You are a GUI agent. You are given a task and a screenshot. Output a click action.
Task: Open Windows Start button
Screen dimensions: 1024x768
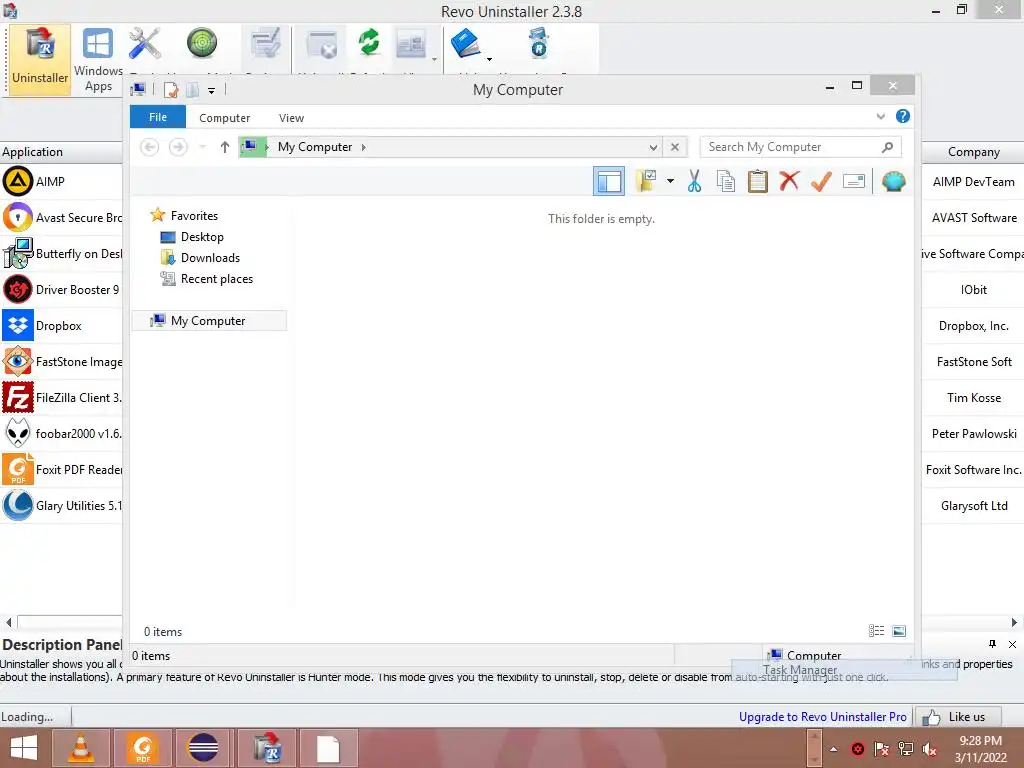pyautogui.click(x=24, y=748)
